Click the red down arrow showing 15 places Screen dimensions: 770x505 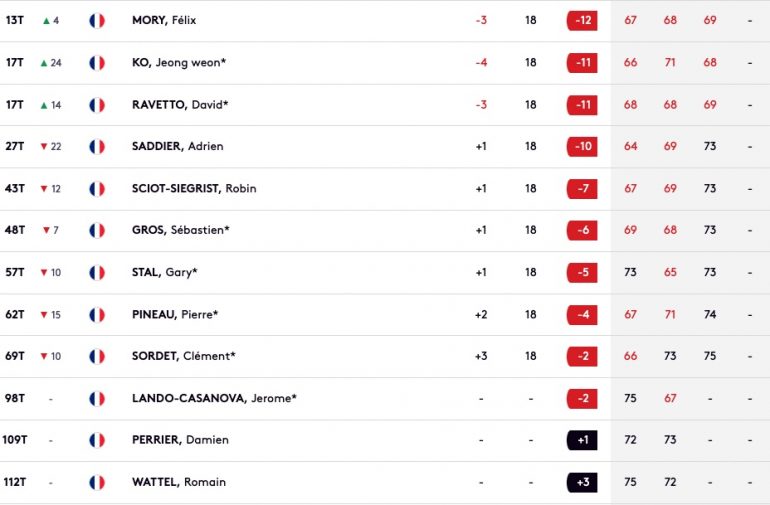[44, 315]
